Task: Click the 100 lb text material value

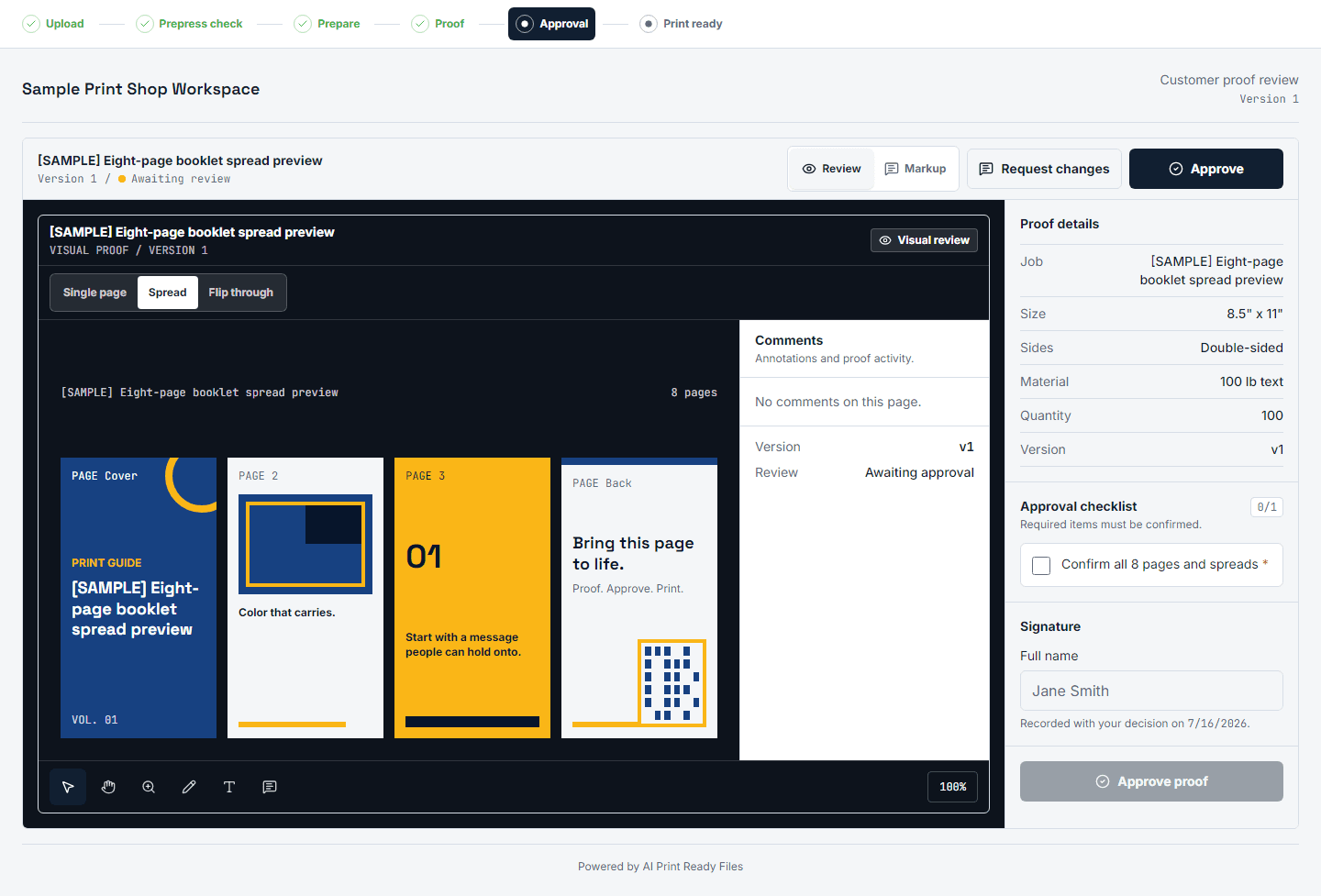Action: pos(1251,382)
